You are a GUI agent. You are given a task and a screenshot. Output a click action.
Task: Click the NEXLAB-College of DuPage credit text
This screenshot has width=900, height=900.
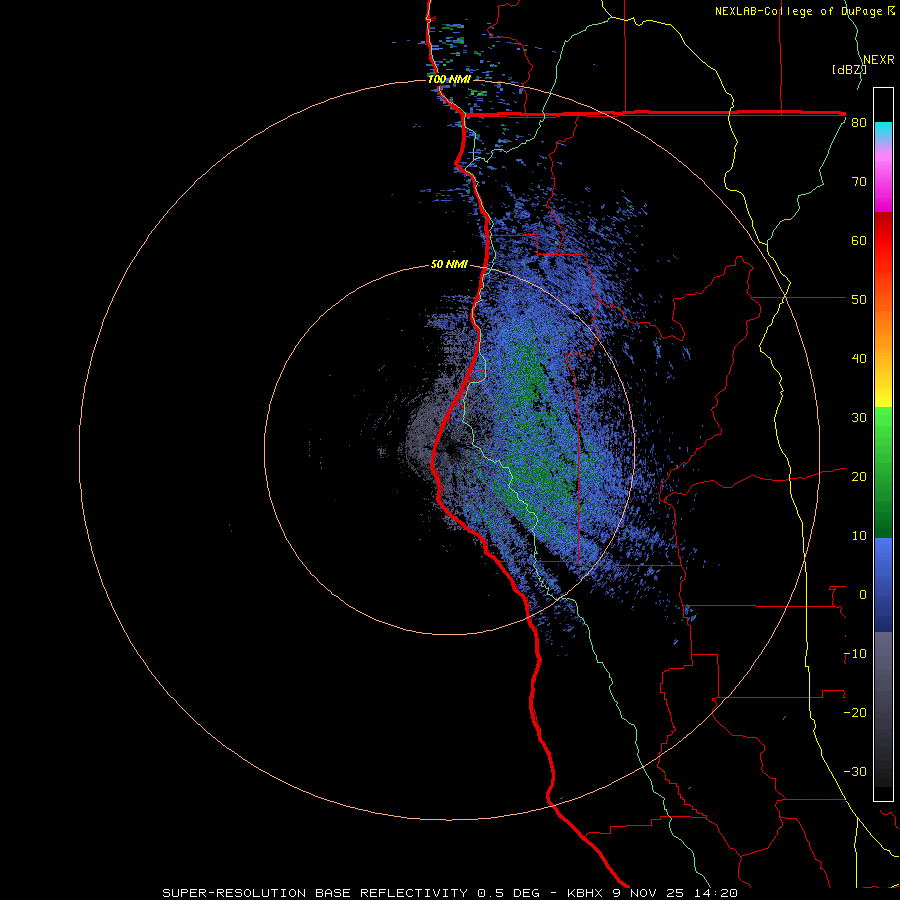coord(798,11)
